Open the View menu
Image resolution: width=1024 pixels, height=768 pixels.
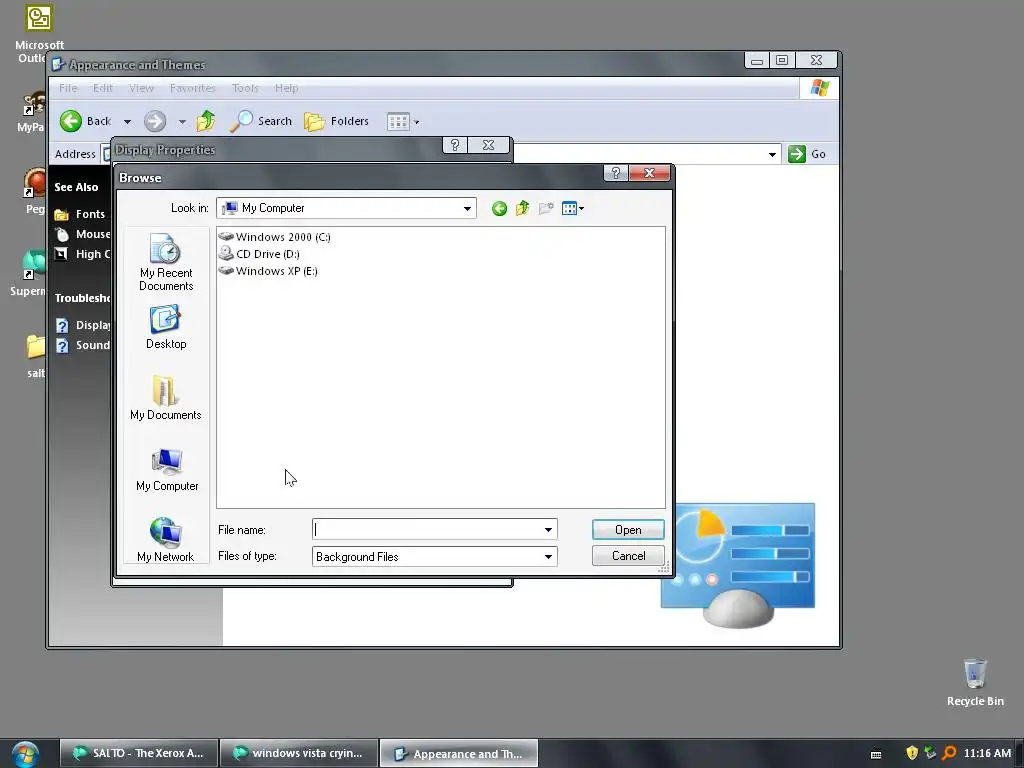coord(141,88)
